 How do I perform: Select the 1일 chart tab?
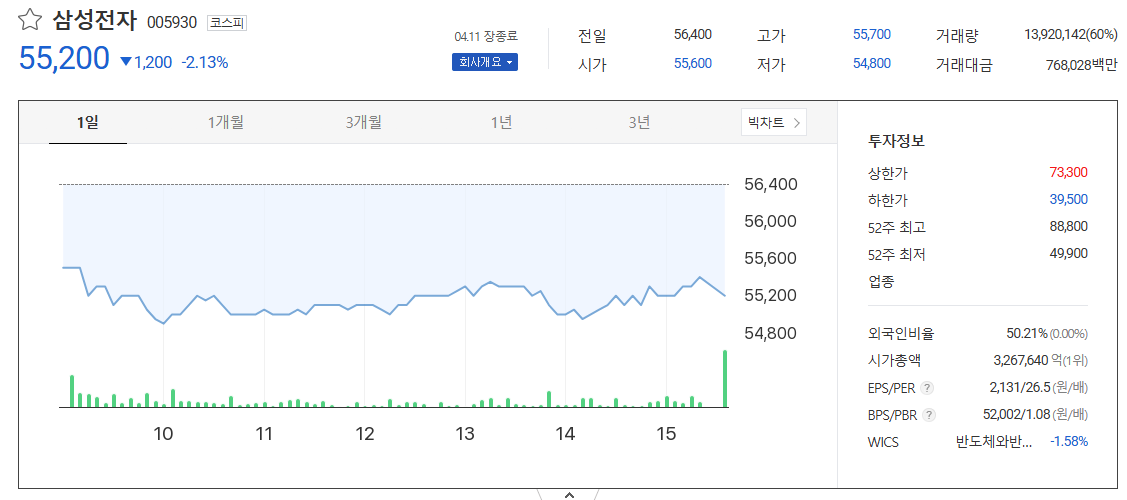coord(88,123)
